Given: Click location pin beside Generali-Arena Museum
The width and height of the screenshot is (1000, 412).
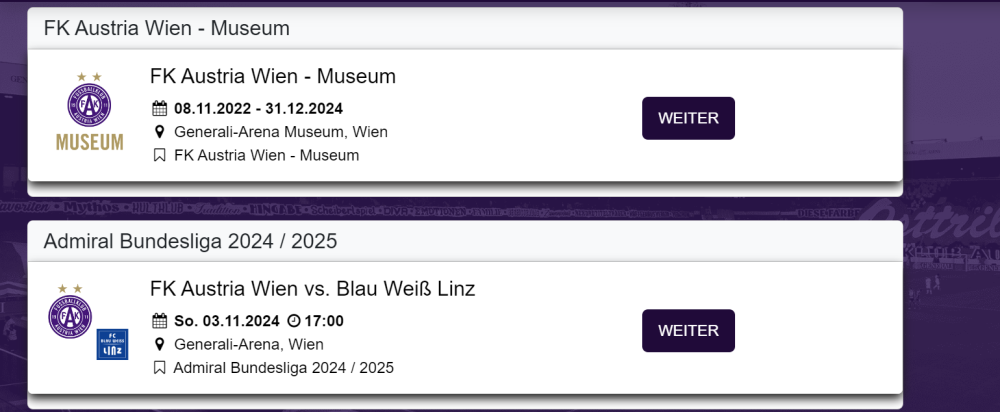Looking at the screenshot, I should [x=159, y=132].
